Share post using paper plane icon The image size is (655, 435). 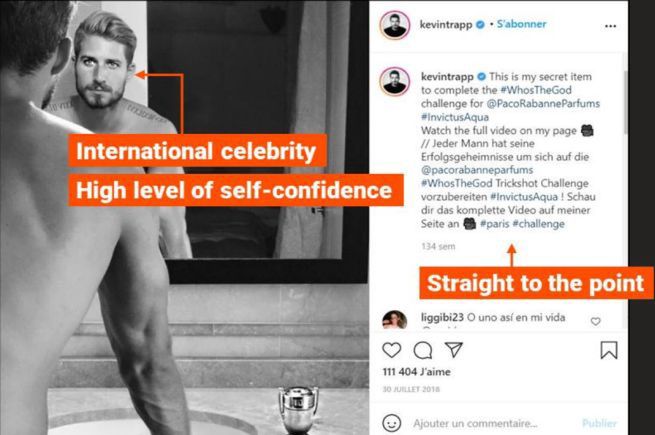pos(453,350)
